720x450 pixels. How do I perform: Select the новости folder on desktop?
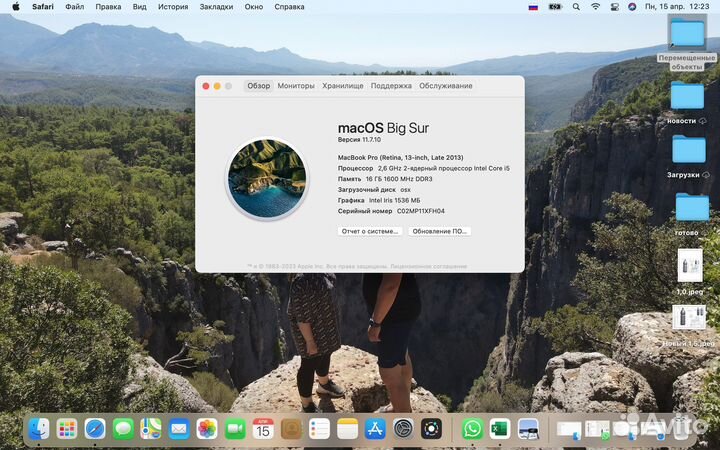pyautogui.click(x=687, y=102)
